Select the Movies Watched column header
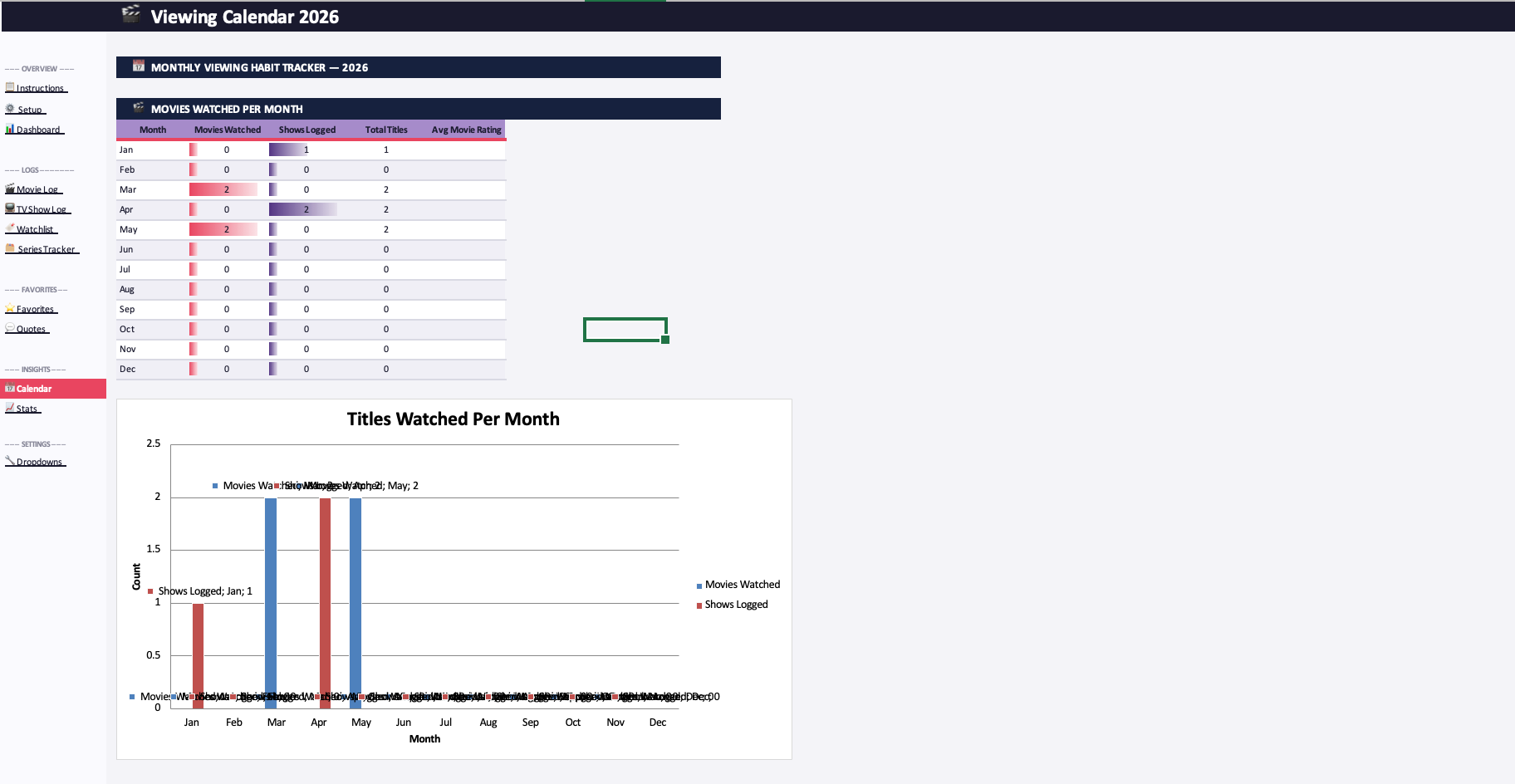Image resolution: width=1515 pixels, height=784 pixels. 228,130
